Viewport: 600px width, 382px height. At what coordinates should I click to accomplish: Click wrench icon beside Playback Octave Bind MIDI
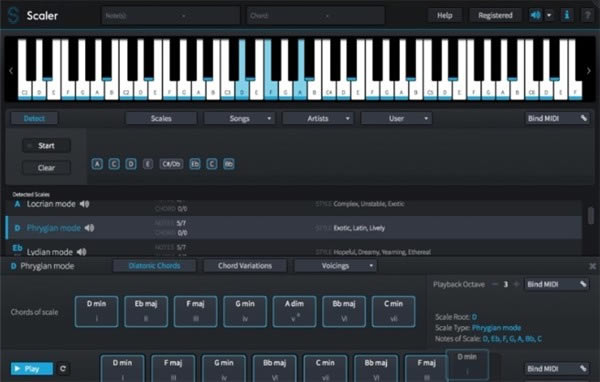(x=583, y=284)
